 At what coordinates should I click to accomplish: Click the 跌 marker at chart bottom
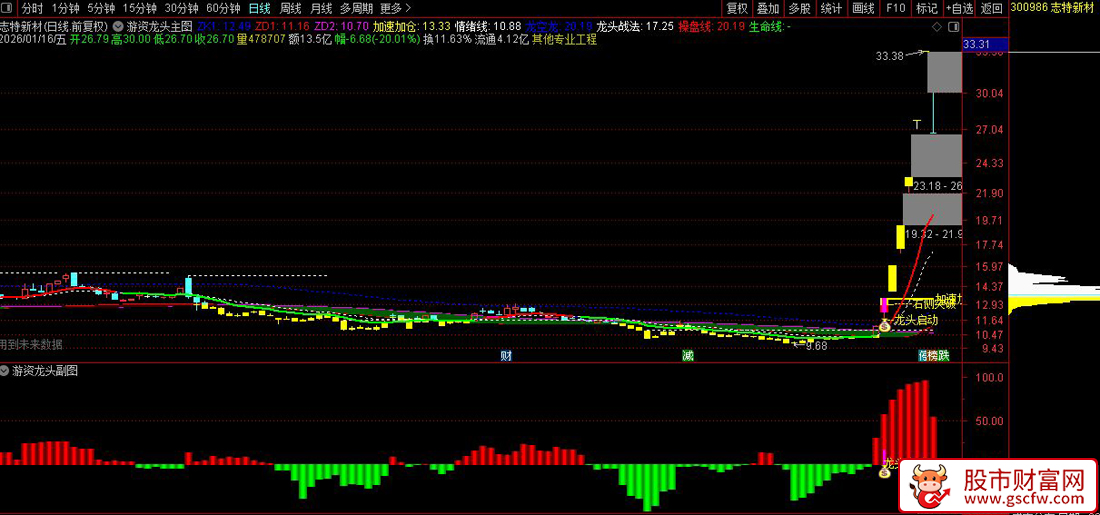coord(944,356)
